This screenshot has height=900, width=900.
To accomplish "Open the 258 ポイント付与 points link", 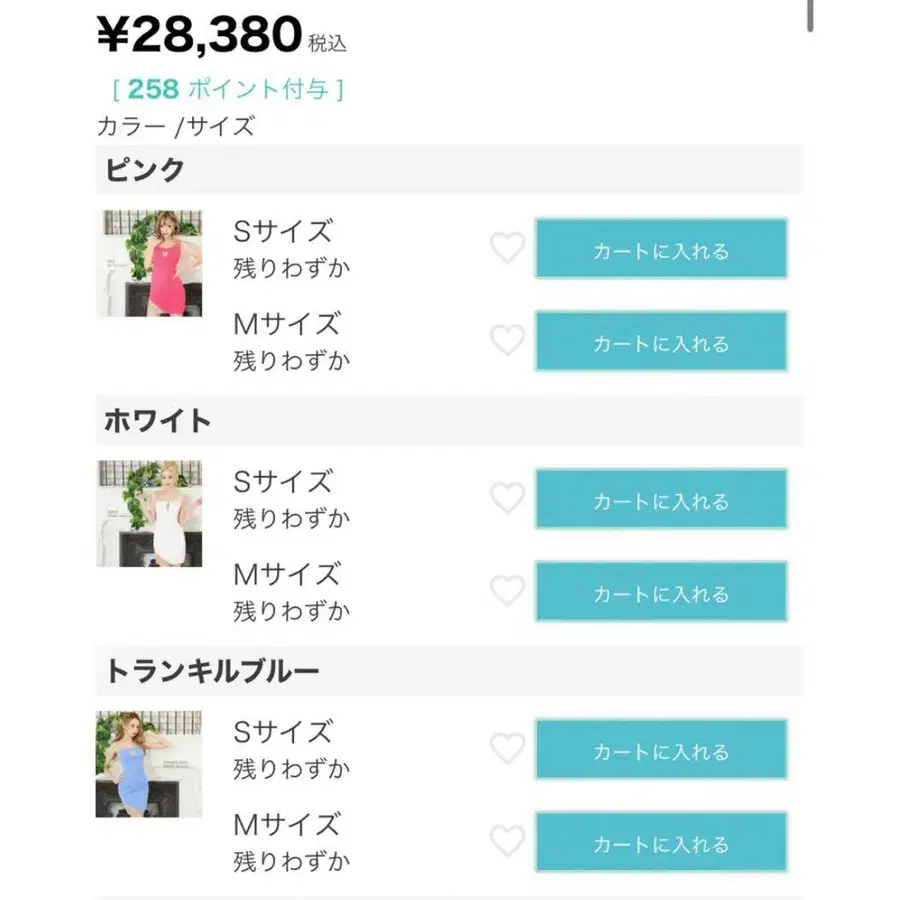I will 230,89.
